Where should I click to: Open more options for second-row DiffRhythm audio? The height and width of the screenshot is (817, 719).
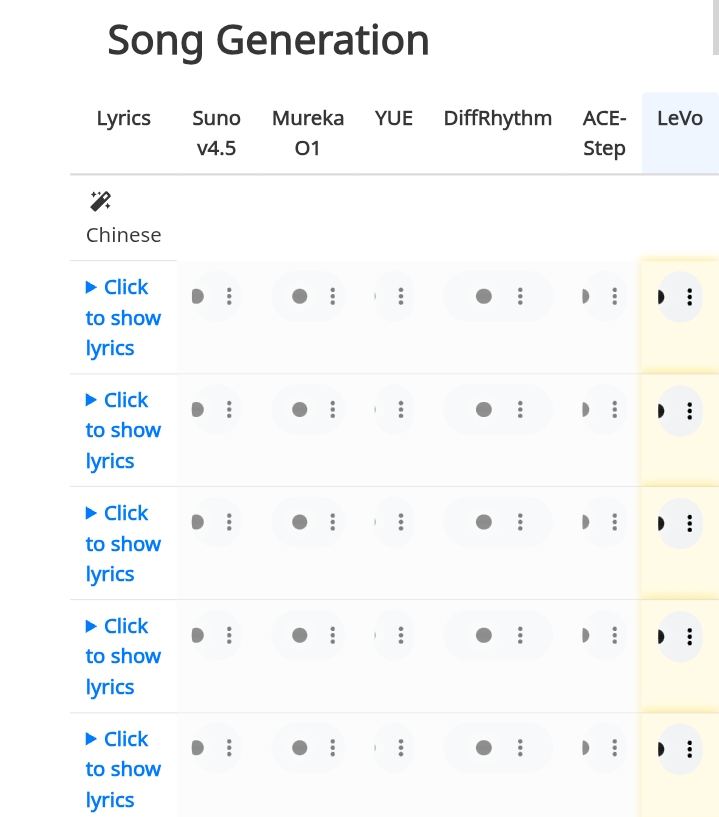[x=520, y=410]
